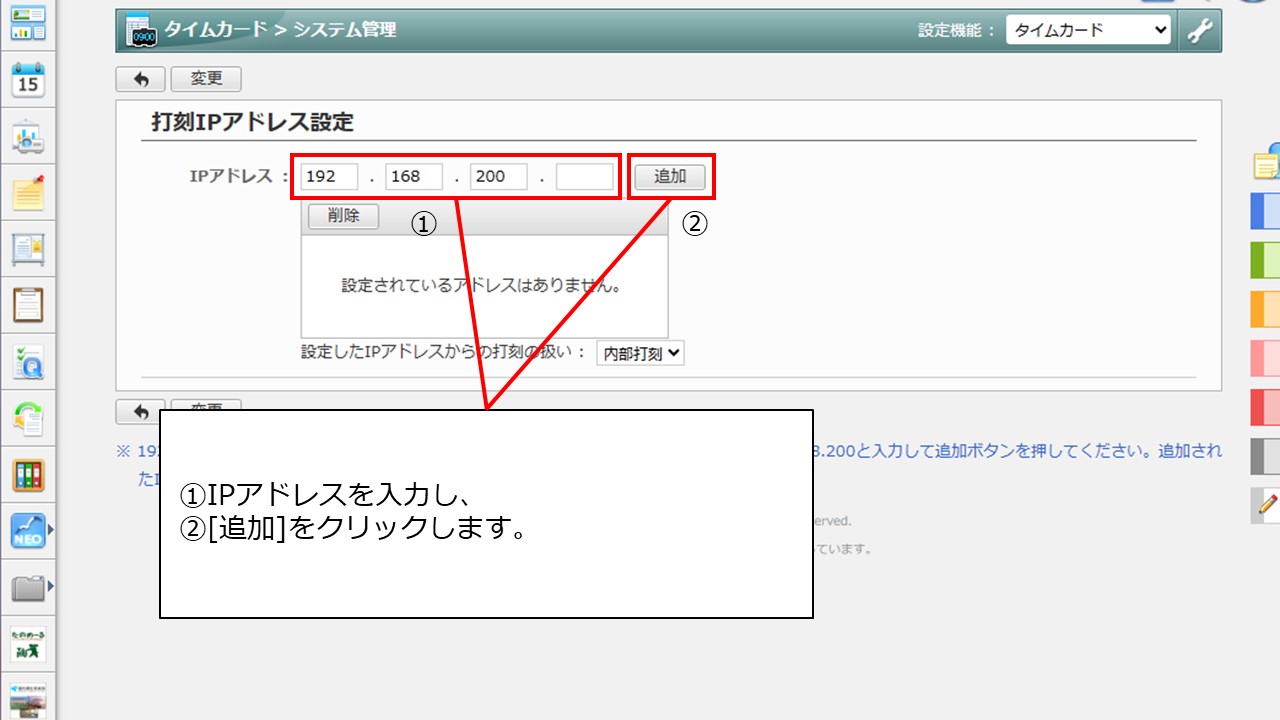
Task: Select the blue color label tab
Action: tap(1266, 212)
